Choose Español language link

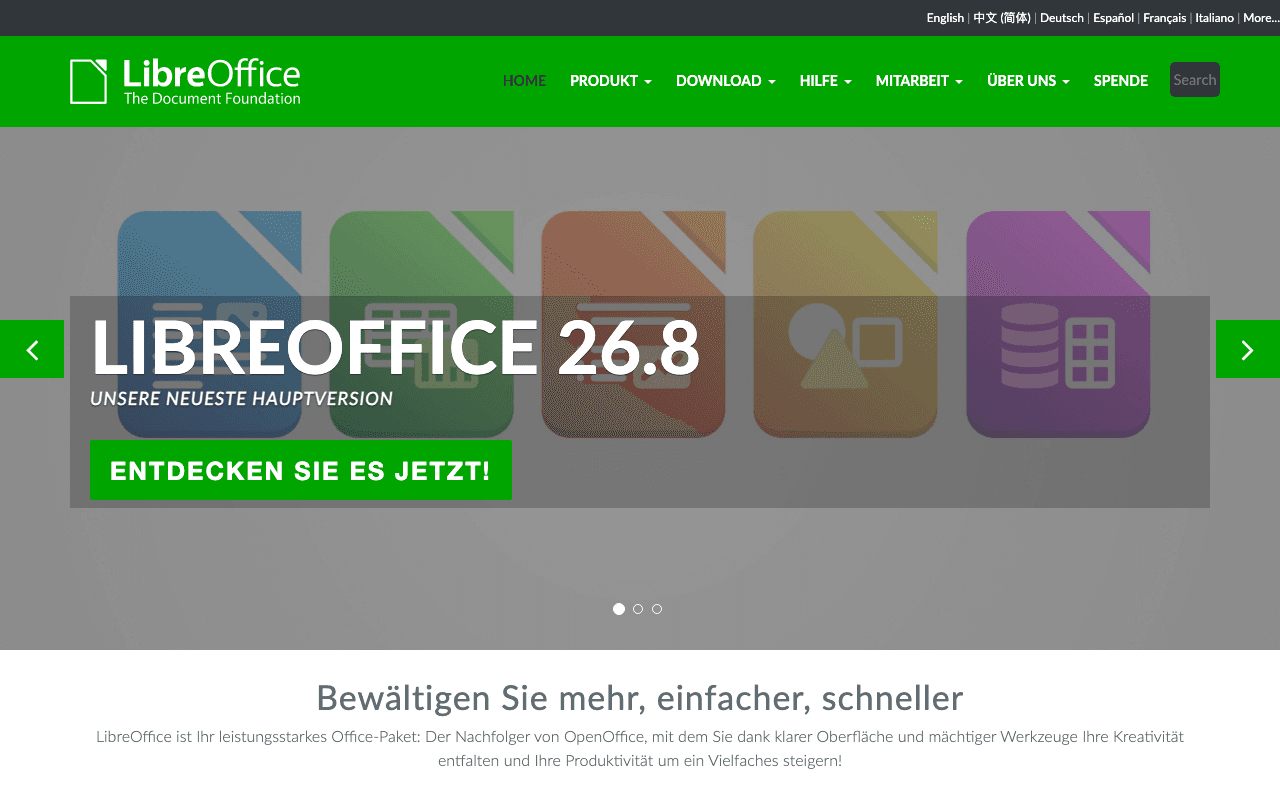pos(1114,18)
